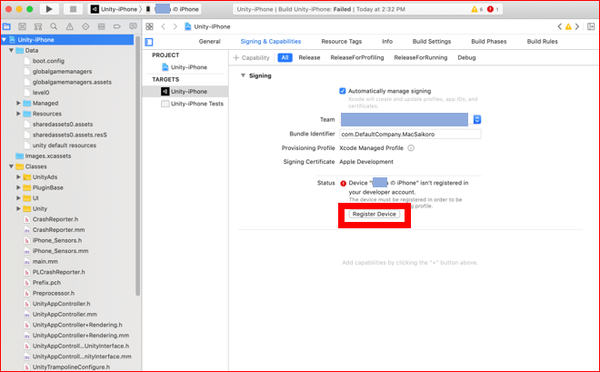Image resolution: width=600 pixels, height=372 pixels.
Task: Click the add Capability button
Action: 251,58
